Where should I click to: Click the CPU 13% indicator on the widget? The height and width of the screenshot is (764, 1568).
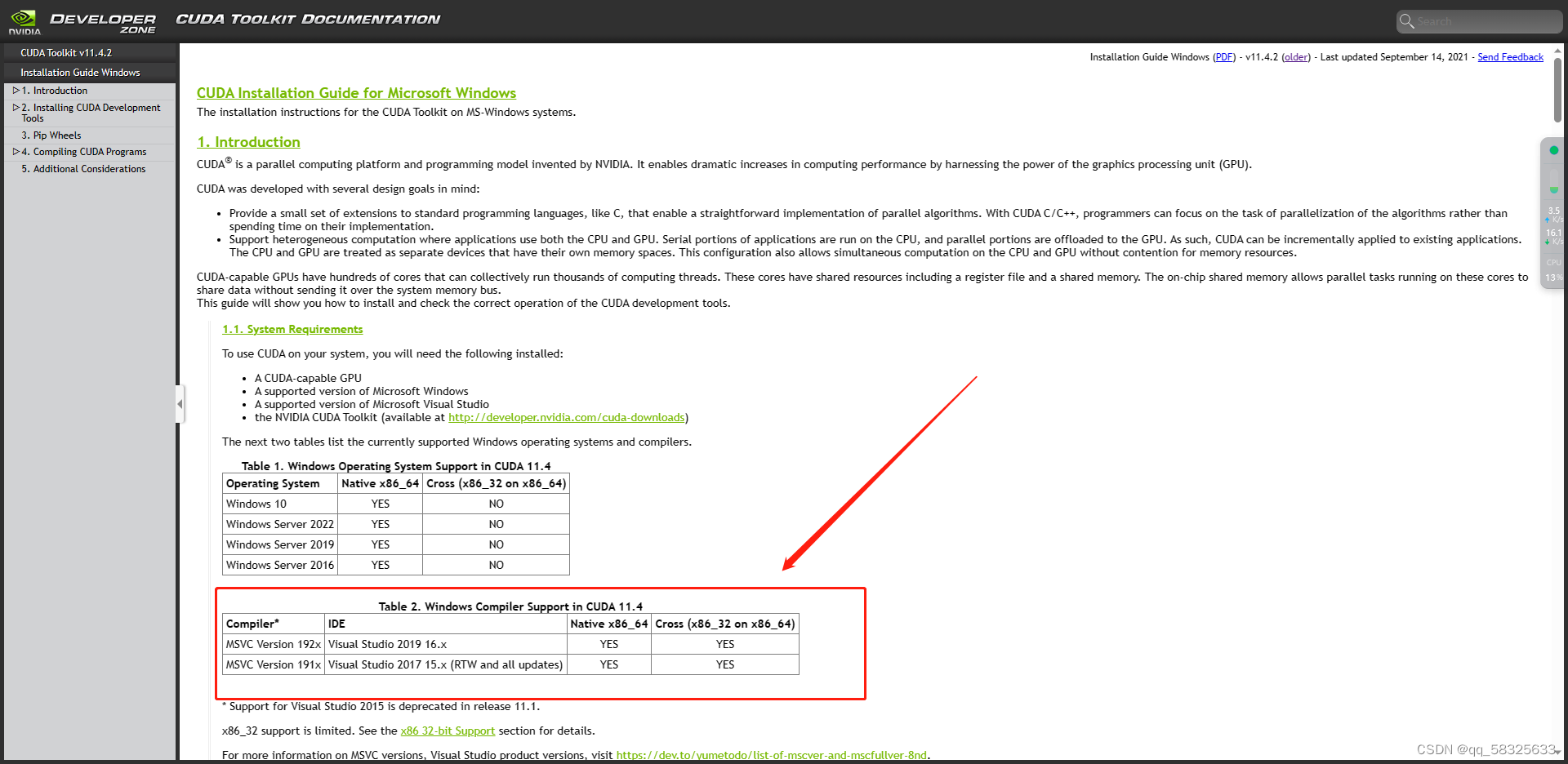[x=1554, y=270]
